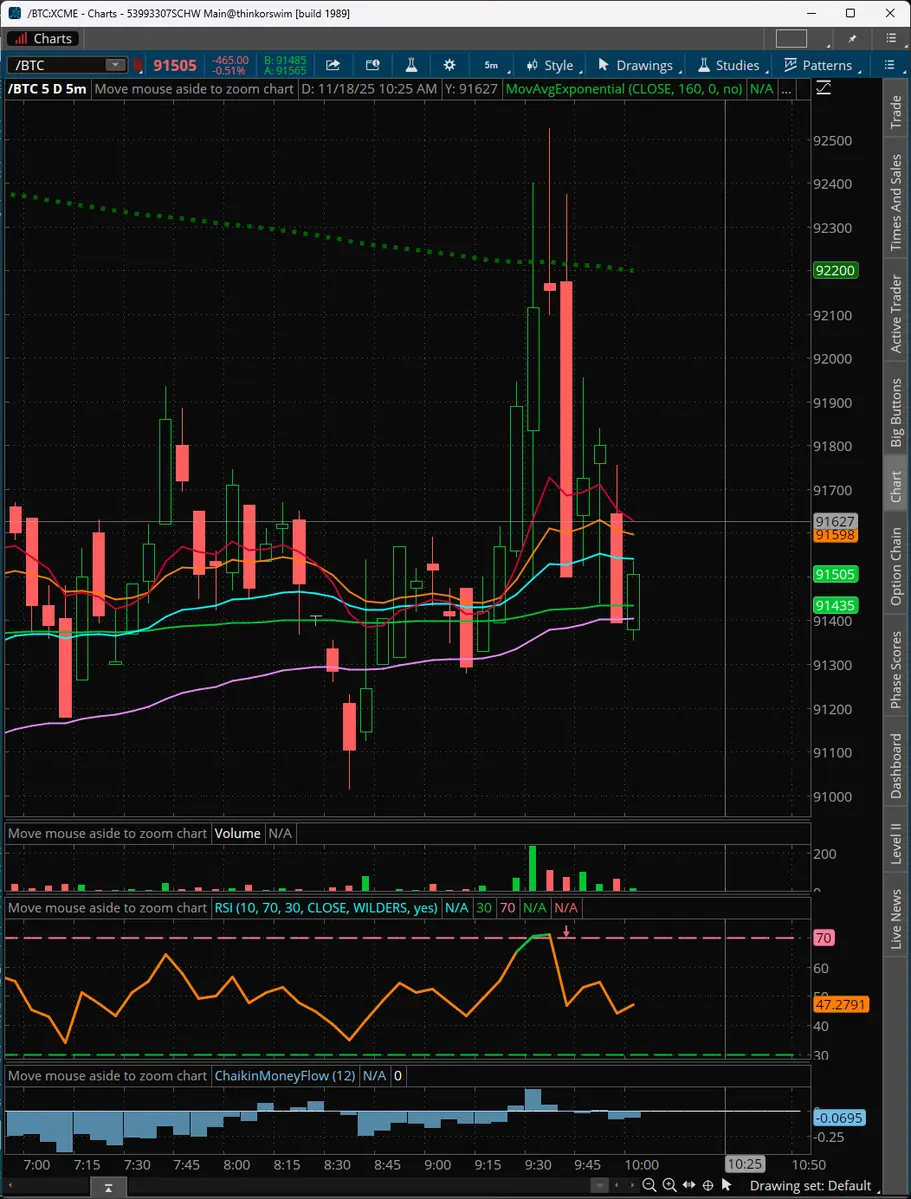Zoom in using magnifier plus icon
911x1199 pixels.
tap(669, 1185)
